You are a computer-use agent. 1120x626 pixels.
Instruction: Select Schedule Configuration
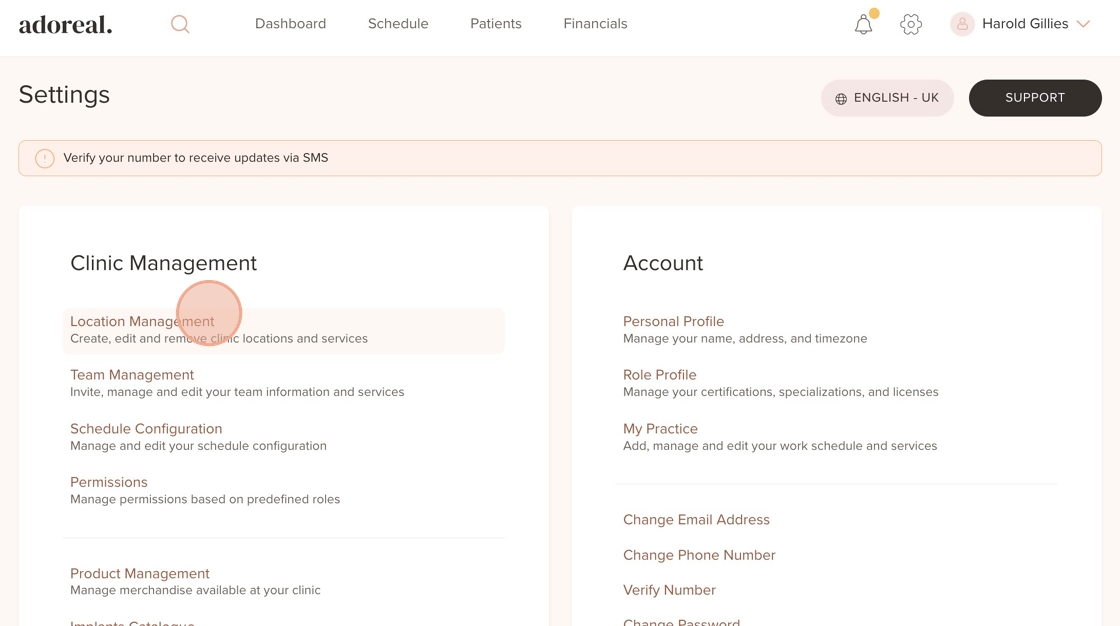pos(146,429)
